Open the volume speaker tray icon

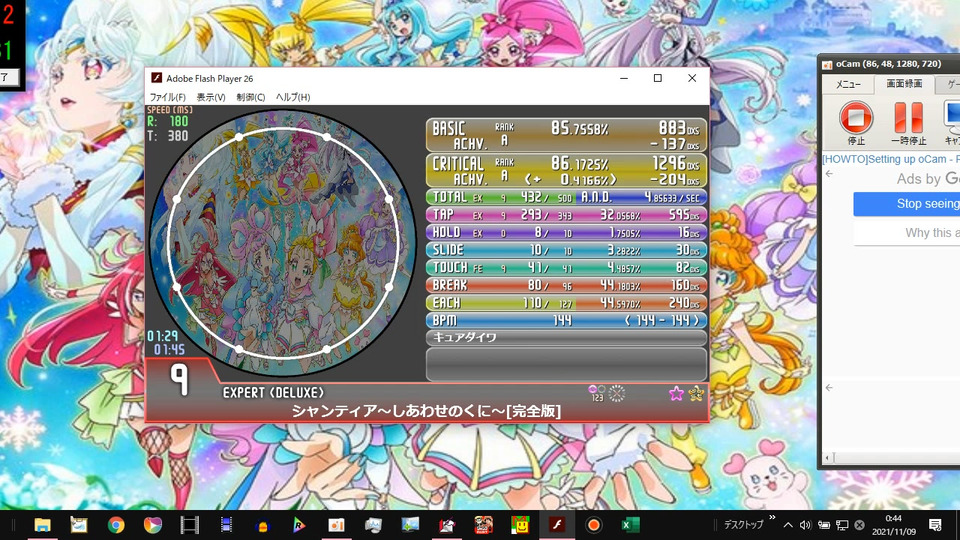click(805, 525)
